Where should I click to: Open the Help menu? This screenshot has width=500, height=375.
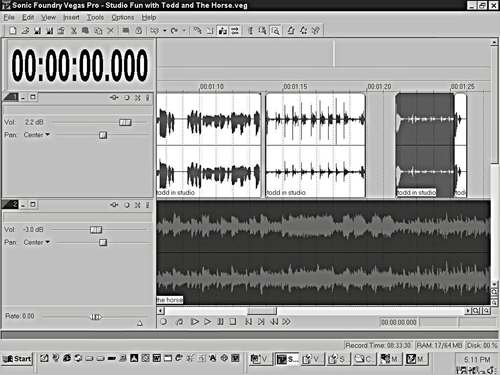click(x=149, y=17)
